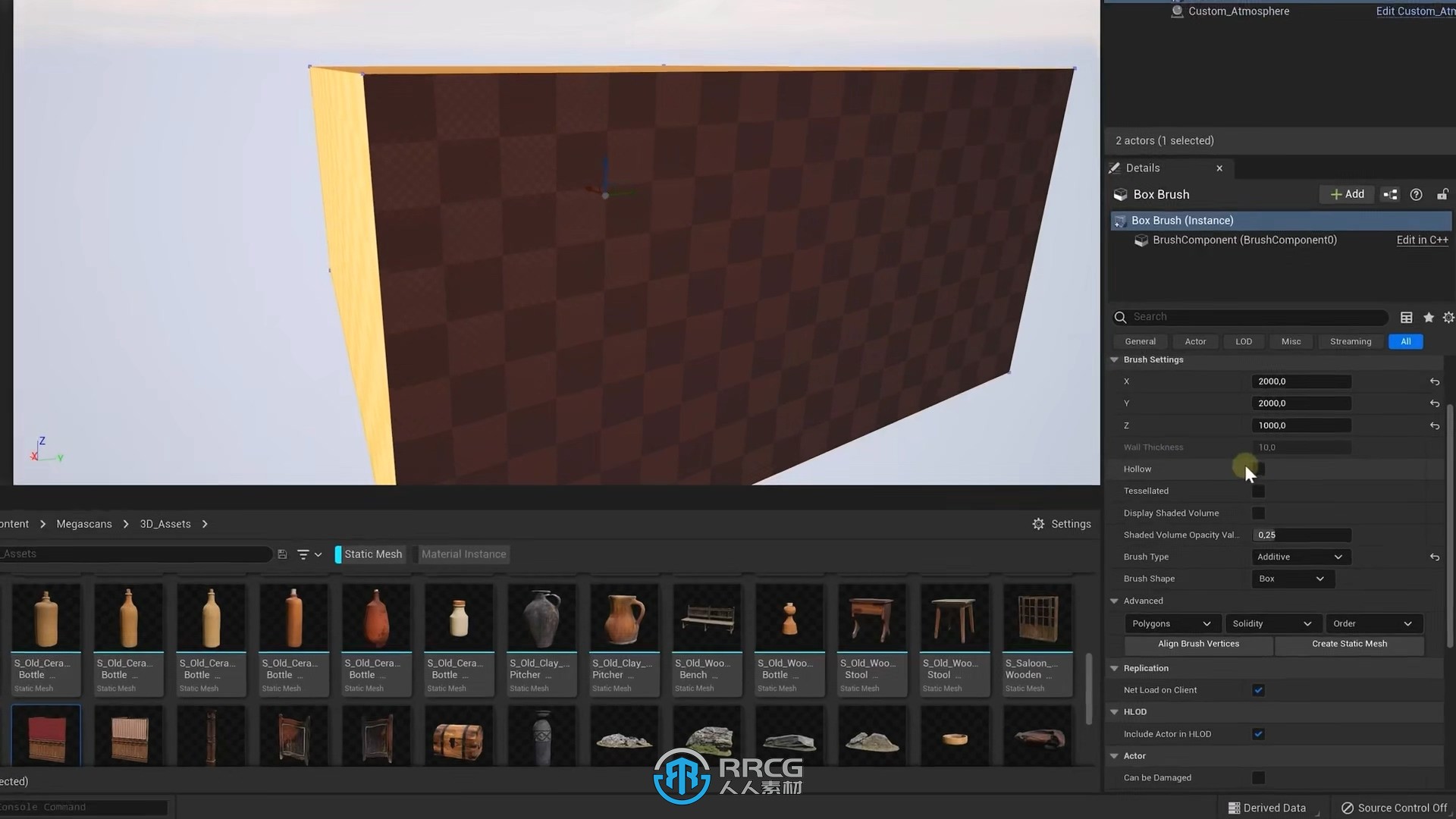Open the Brush Type dropdown
Viewport: 1456px width, 819px height.
tap(1300, 556)
